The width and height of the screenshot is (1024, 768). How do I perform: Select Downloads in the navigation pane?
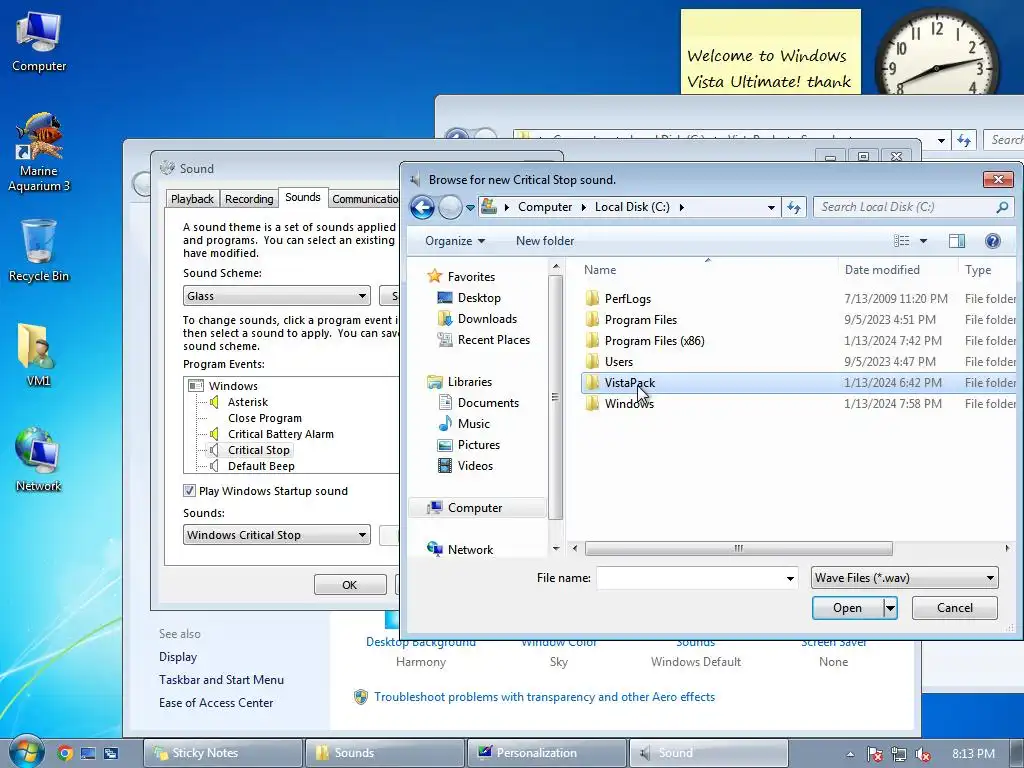point(487,319)
